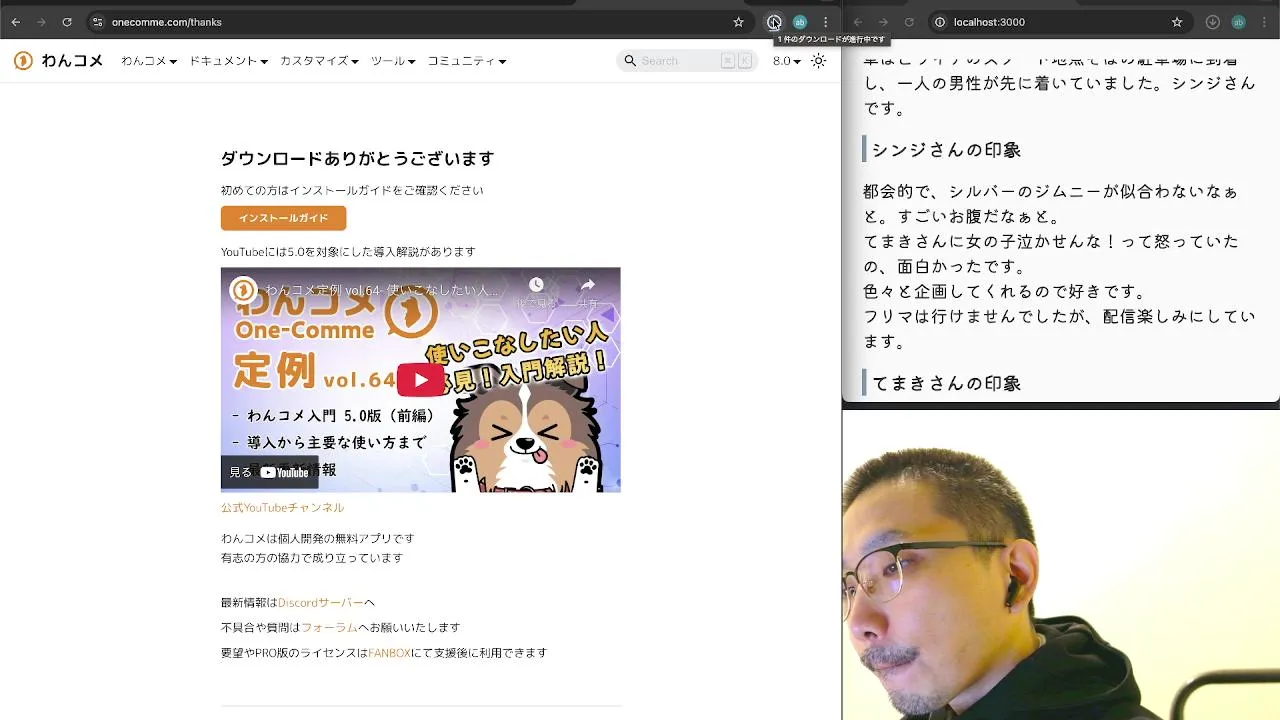Click 'Watch on YouTube' logo button

[269, 472]
